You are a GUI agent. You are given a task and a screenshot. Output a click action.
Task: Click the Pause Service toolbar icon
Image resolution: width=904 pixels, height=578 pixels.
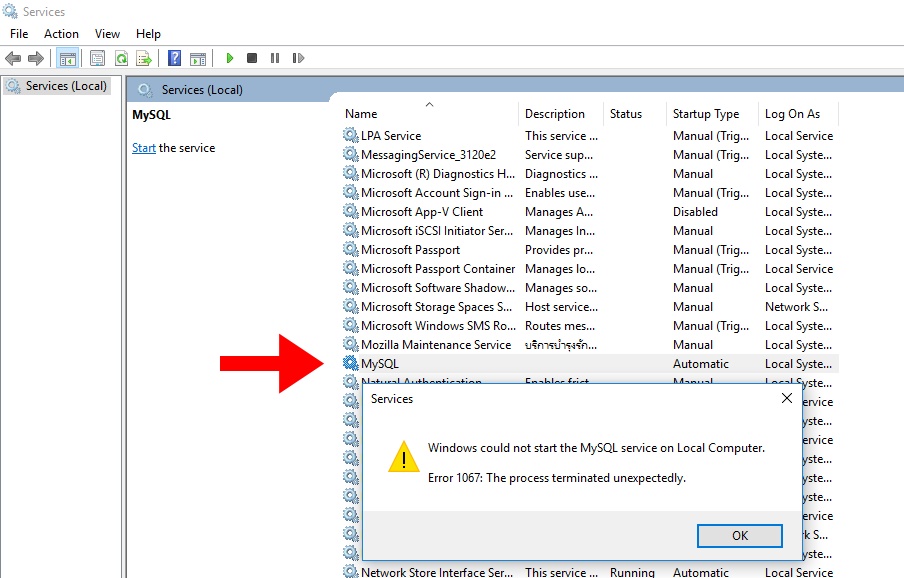click(x=275, y=58)
